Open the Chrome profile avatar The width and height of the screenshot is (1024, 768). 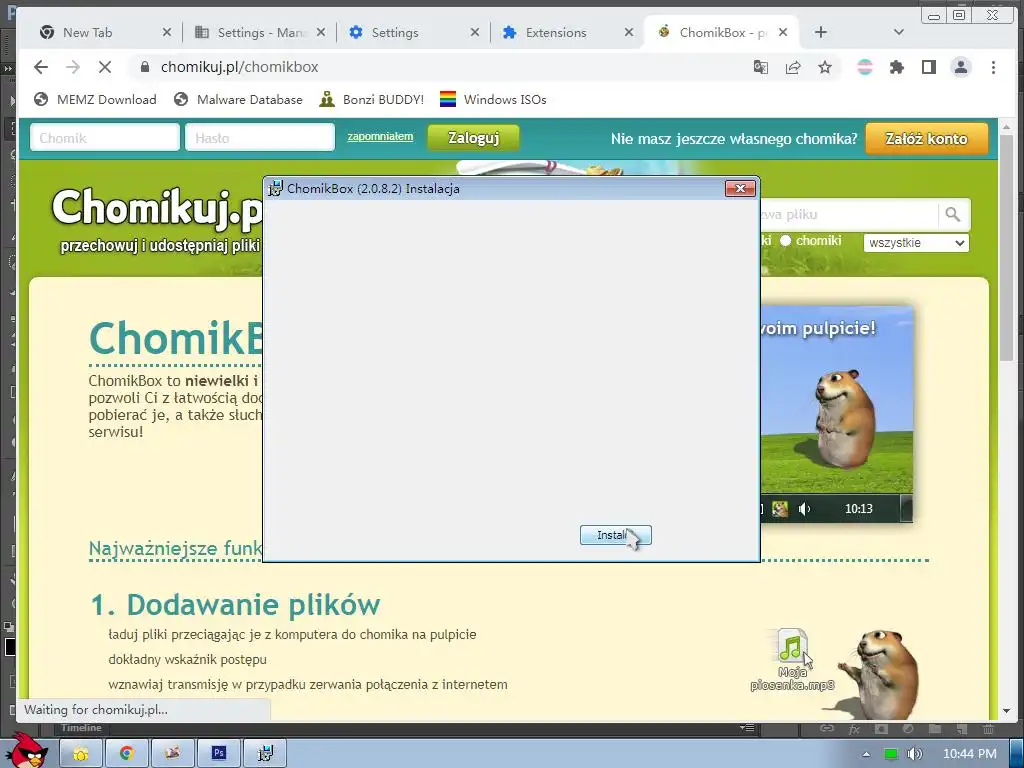coord(961,67)
